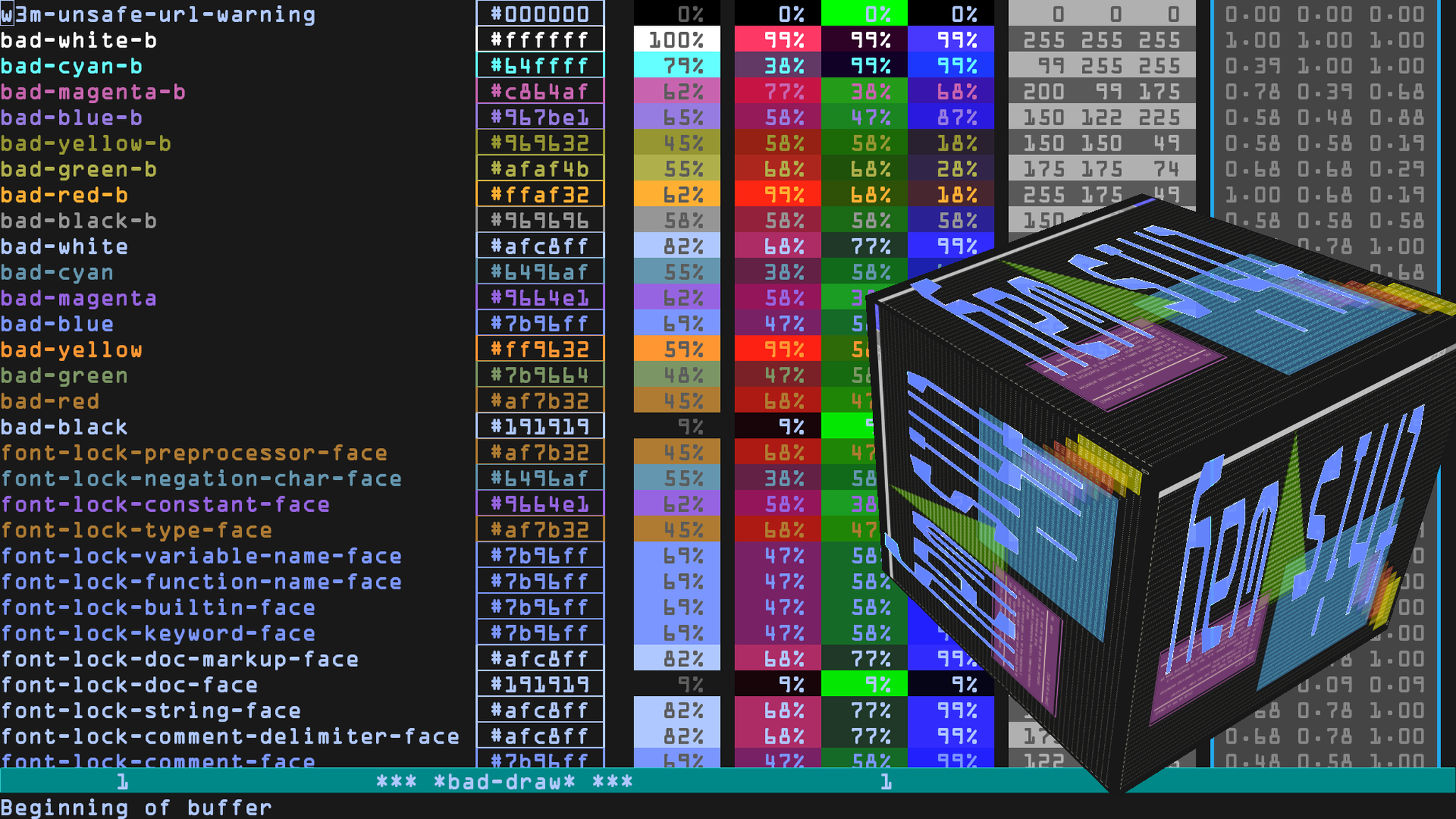
Task: Click the red 99% cell of bad-yellow
Action: pyautogui.click(x=777, y=350)
